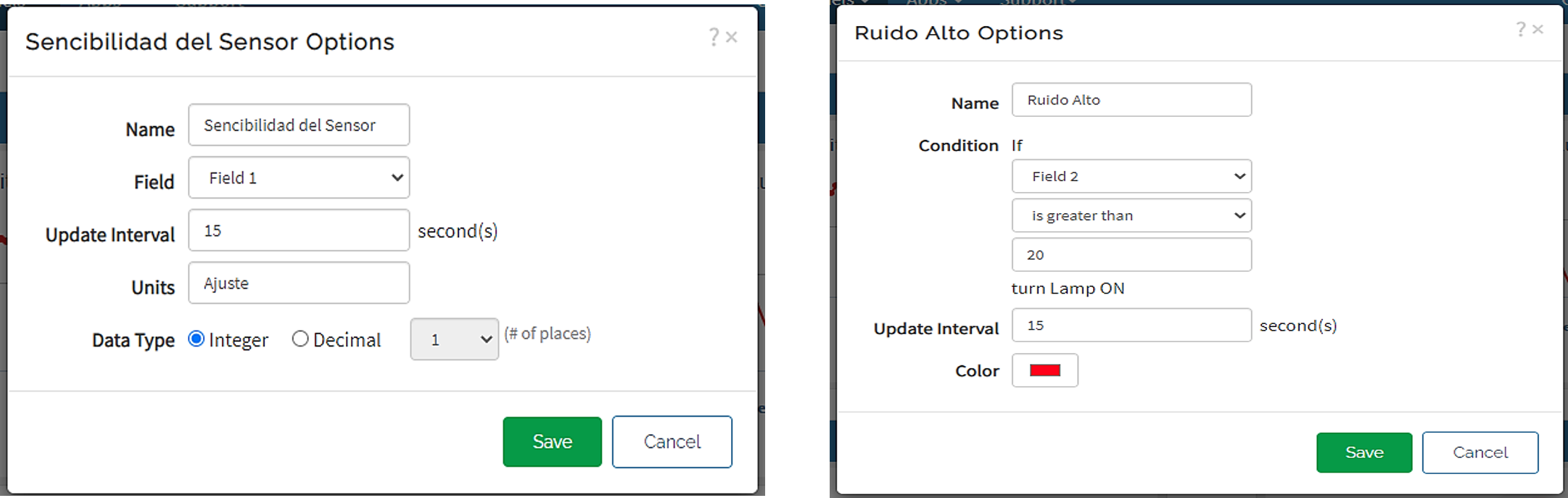
Task: Click the Name field containing Sencibilidad del Sensor
Action: click(299, 125)
